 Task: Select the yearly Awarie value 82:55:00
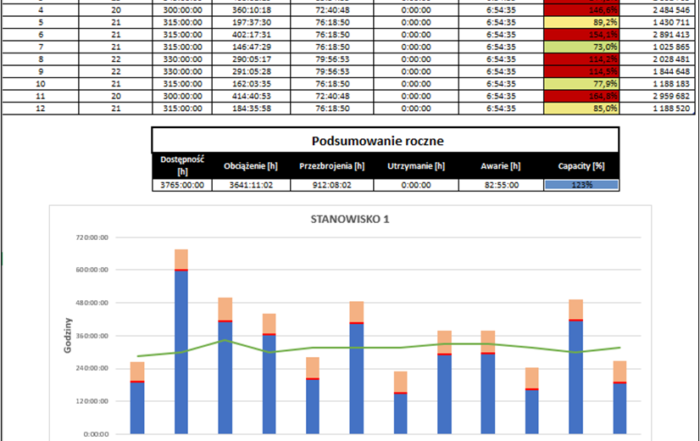[x=503, y=185]
